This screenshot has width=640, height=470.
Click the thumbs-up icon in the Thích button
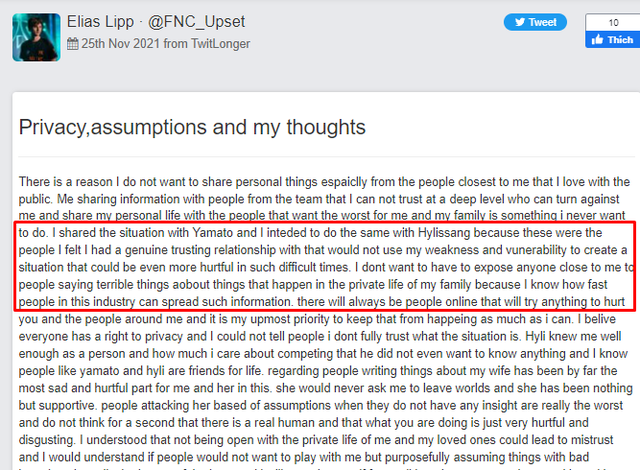point(595,40)
